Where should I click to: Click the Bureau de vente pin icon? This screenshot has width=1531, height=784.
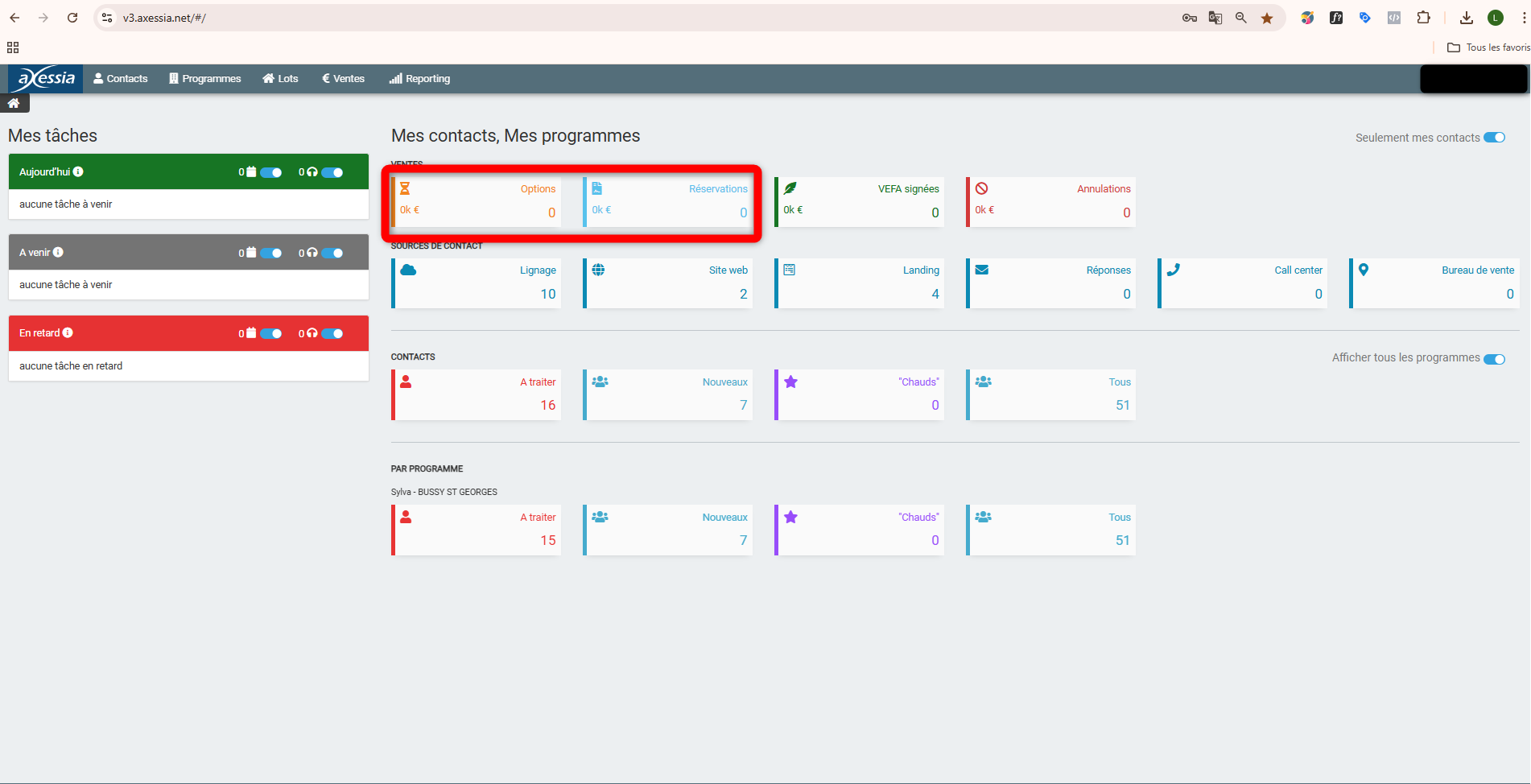click(1364, 270)
